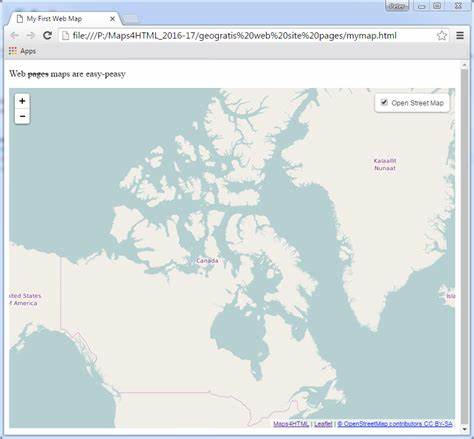The width and height of the screenshot is (474, 439).
Task: Go forward using the browser forward arrow
Action: (x=31, y=35)
